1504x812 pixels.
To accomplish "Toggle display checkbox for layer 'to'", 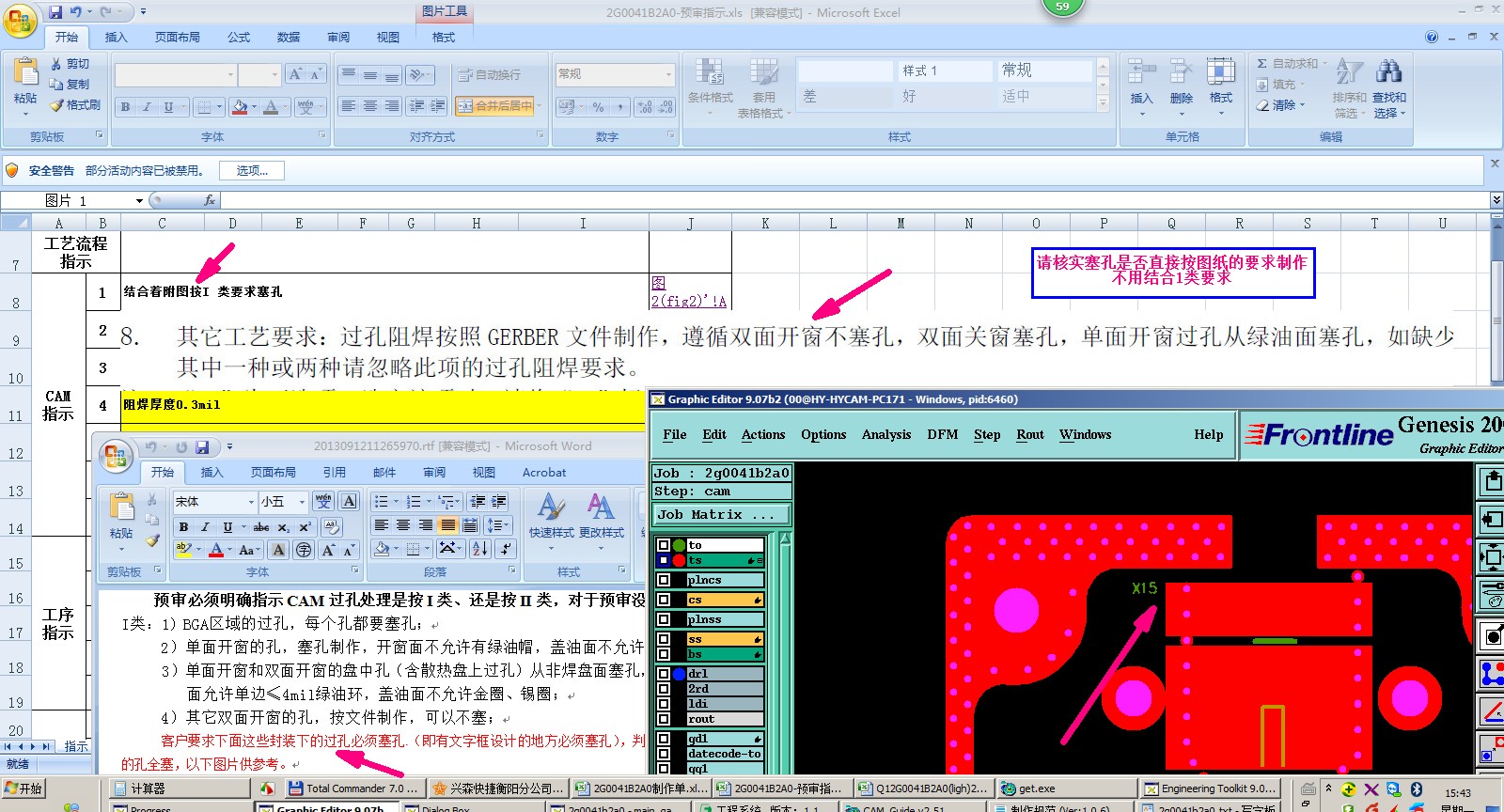I will tap(664, 545).
